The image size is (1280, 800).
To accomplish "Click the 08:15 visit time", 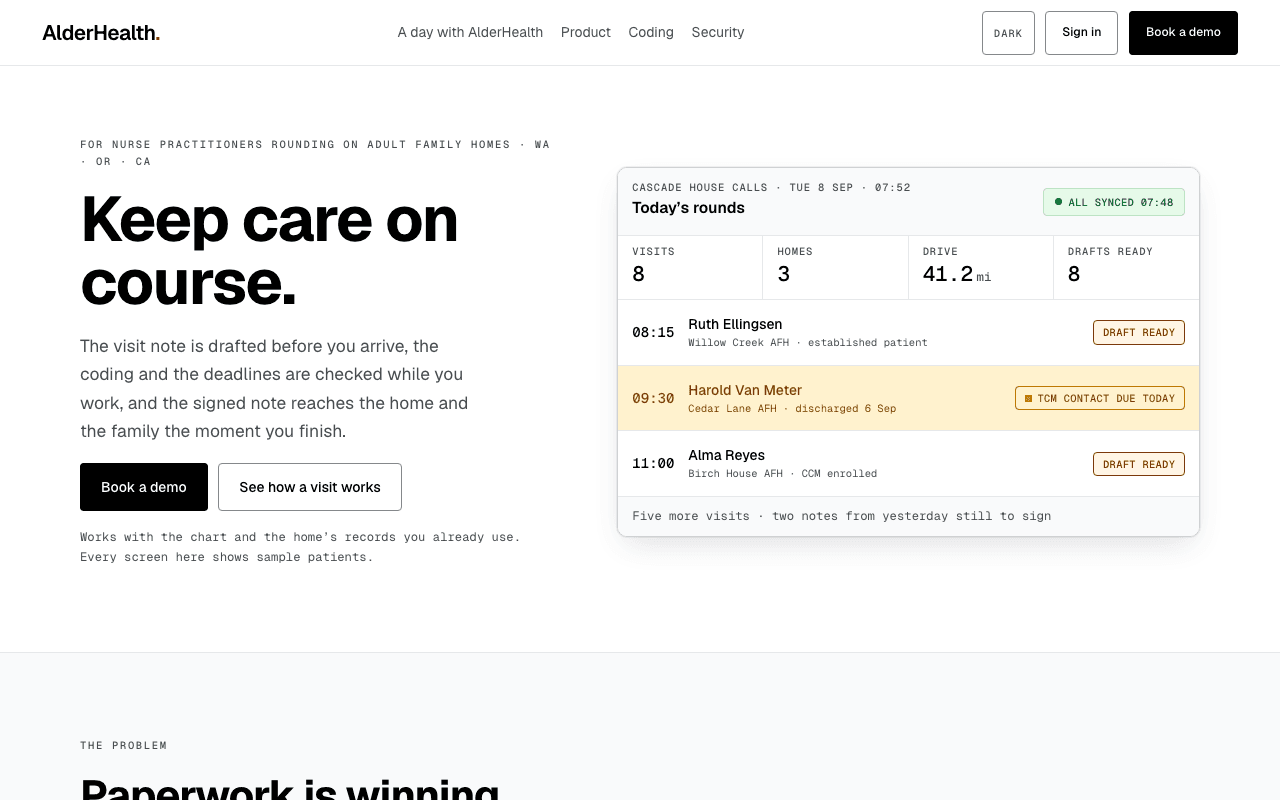I will 653,332.
